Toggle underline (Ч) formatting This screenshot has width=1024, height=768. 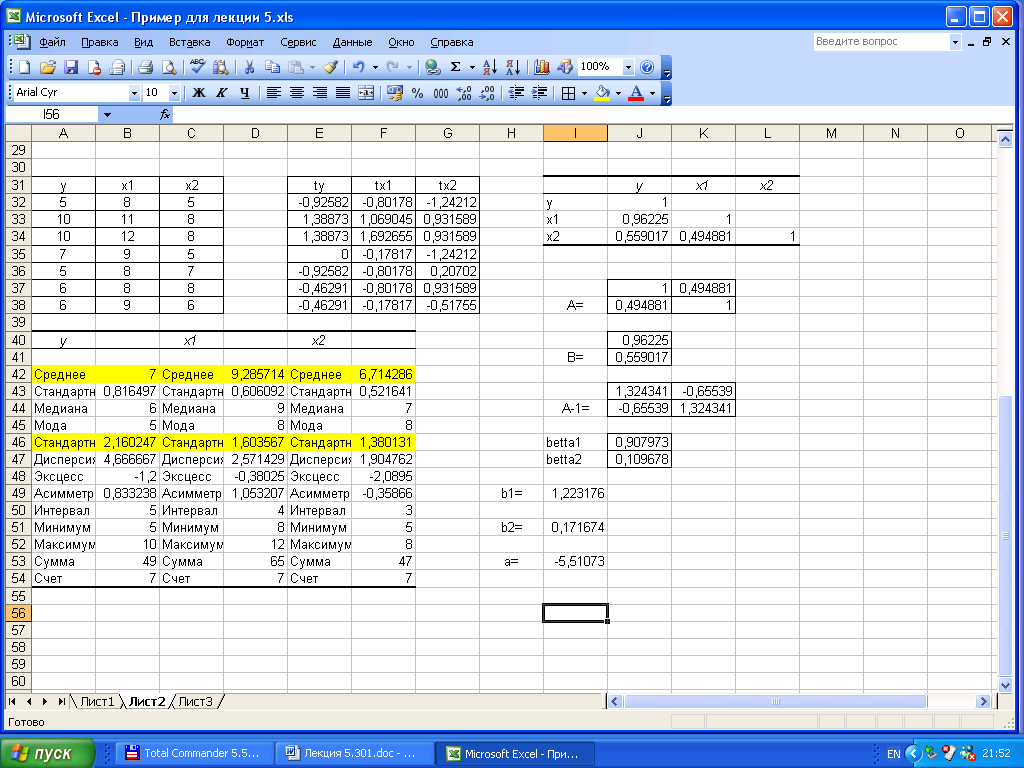pyautogui.click(x=245, y=93)
